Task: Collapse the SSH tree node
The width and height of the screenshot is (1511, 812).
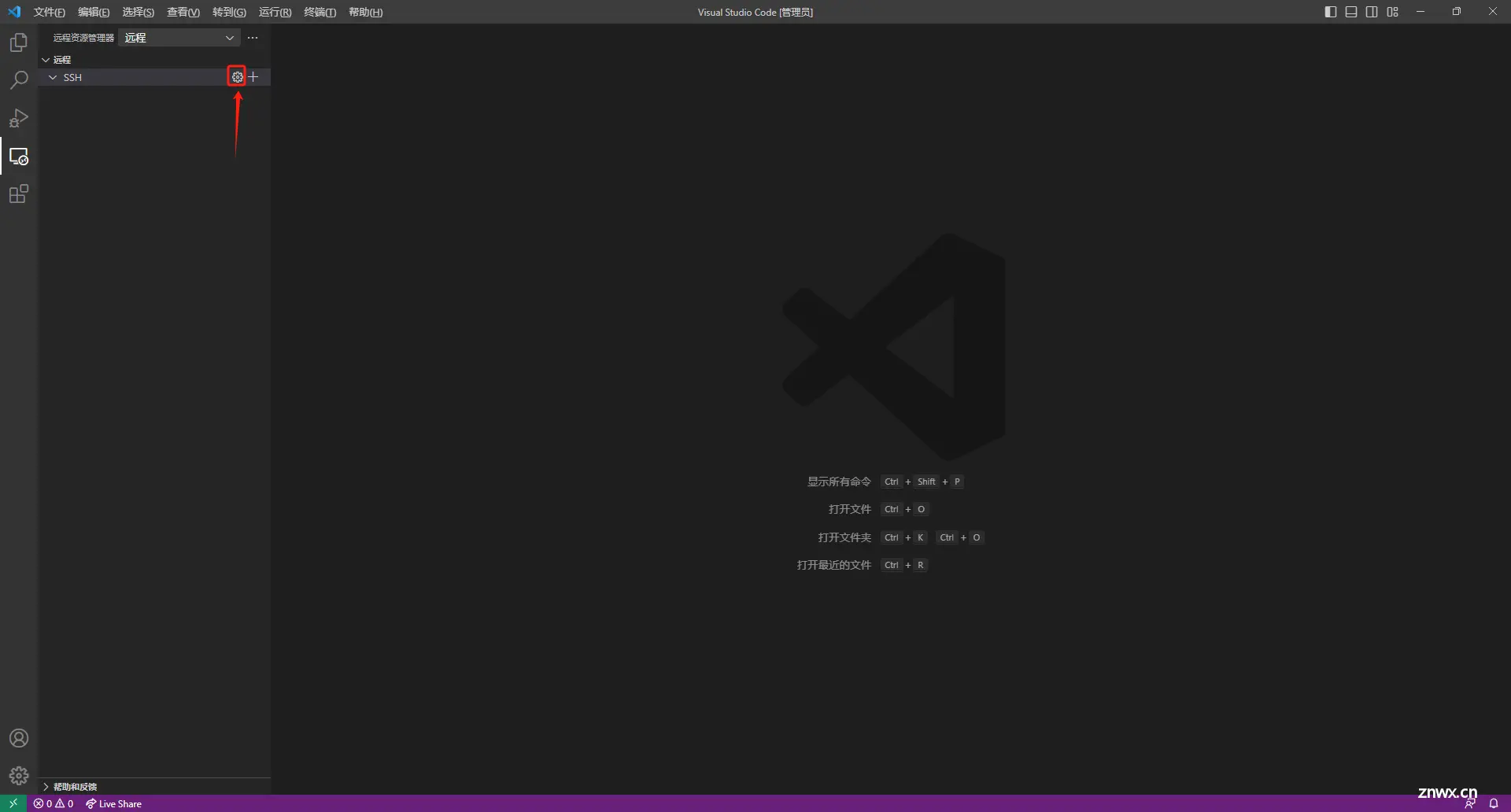Action: pos(53,77)
